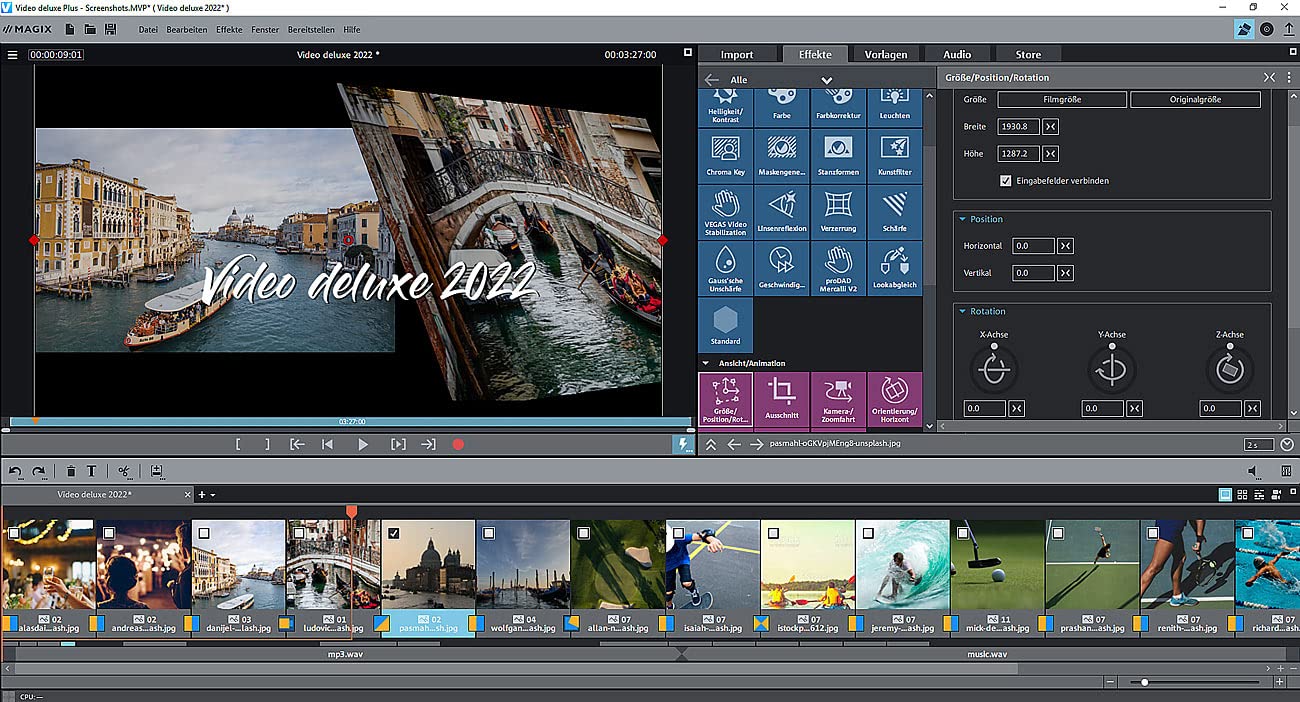Open the Alle category dropdown arrow
1300x702 pixels.
tap(827, 80)
